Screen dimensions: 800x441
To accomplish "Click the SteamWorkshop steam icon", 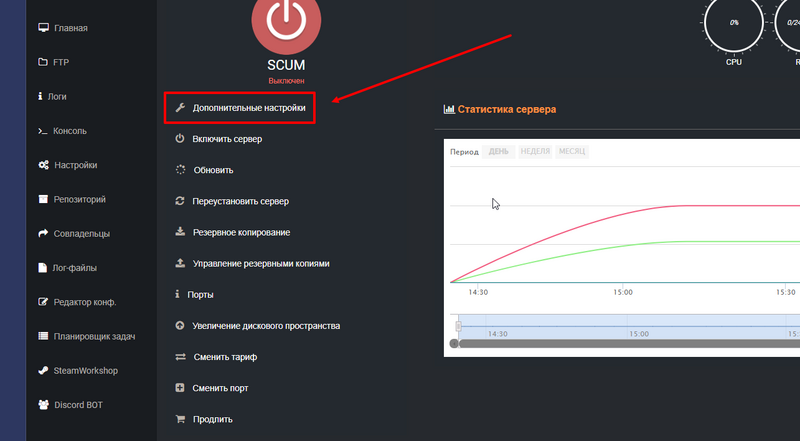I will [43, 371].
